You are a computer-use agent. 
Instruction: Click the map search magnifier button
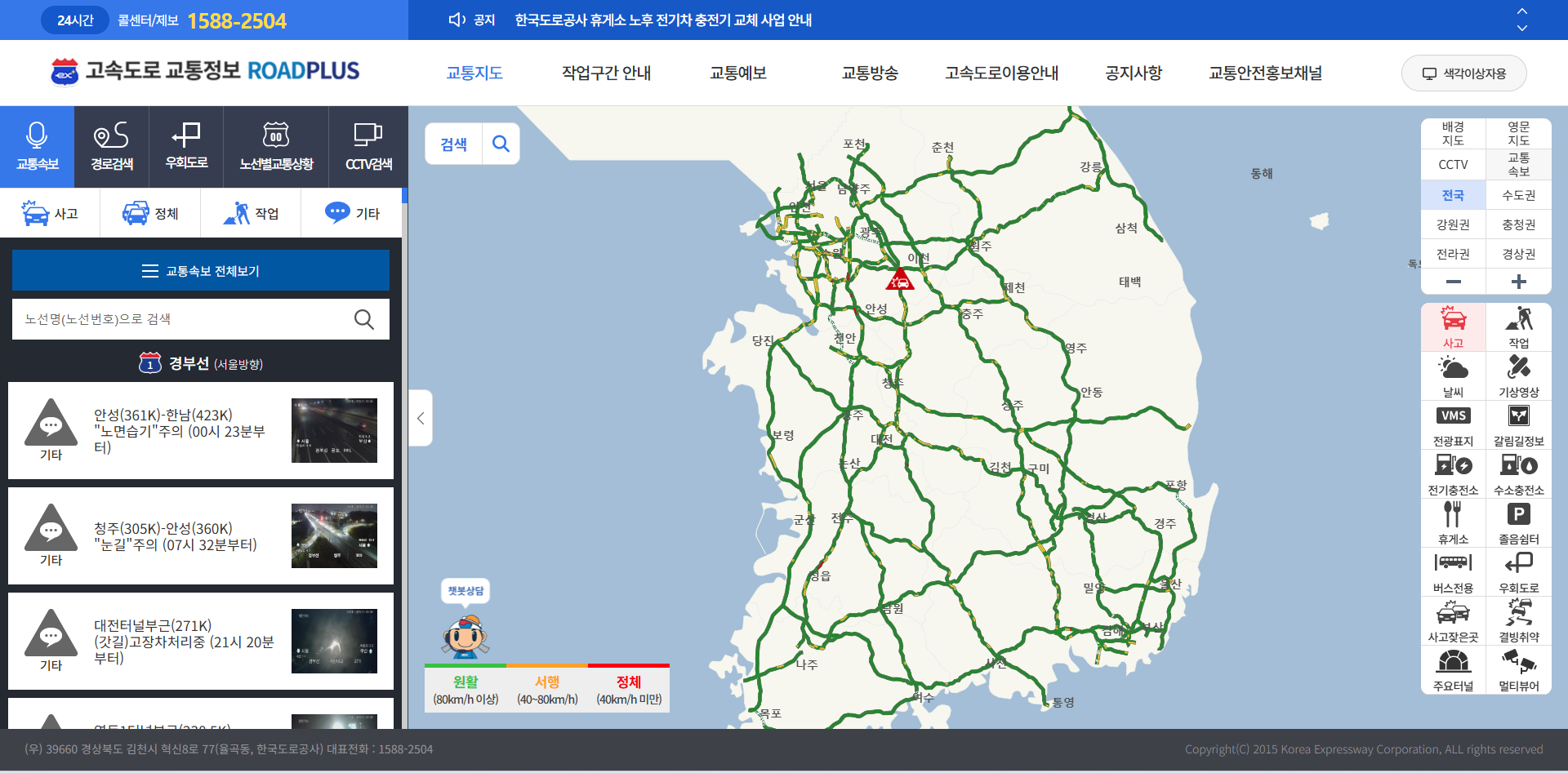[x=501, y=144]
